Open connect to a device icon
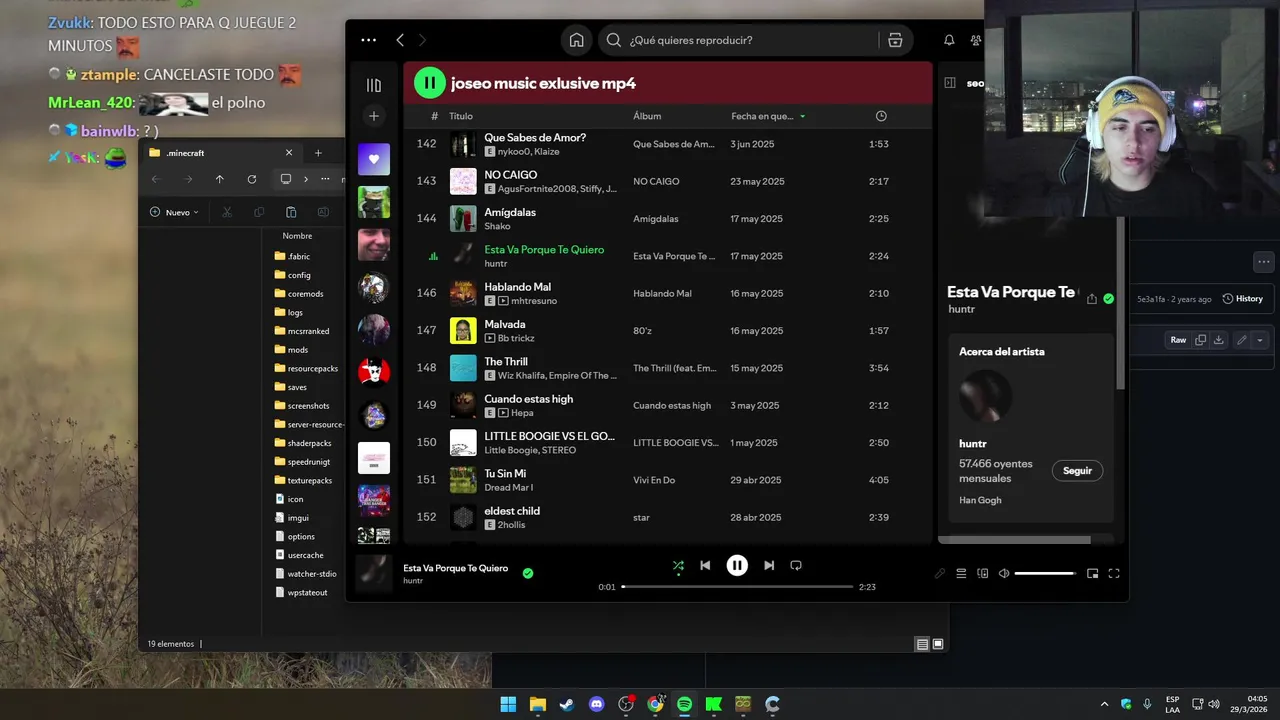The width and height of the screenshot is (1280, 720). (983, 573)
